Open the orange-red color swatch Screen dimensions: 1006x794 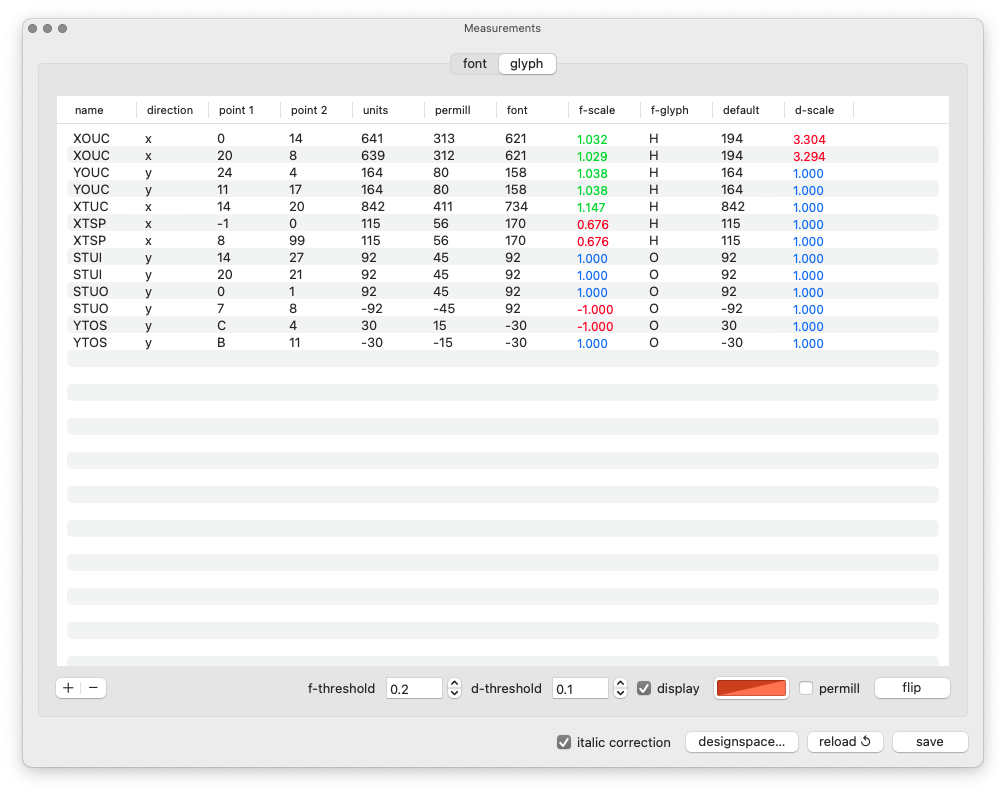(x=752, y=688)
